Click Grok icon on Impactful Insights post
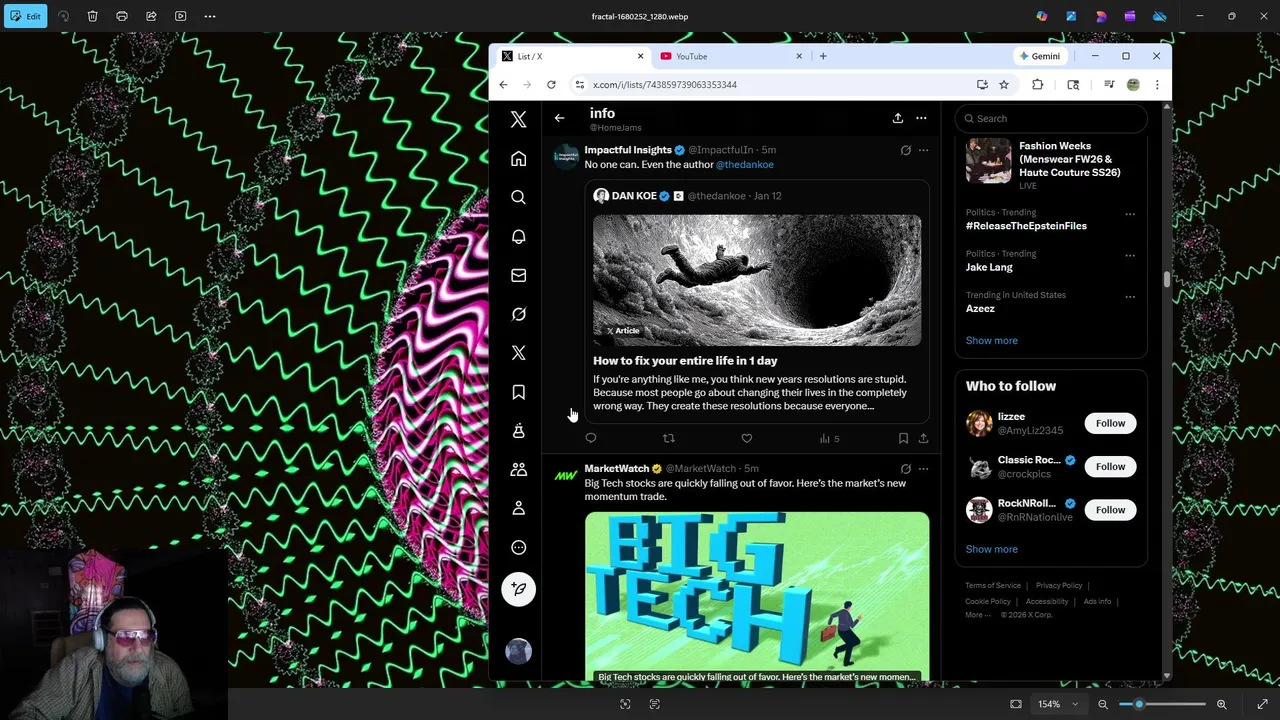The height and width of the screenshot is (720, 1280). [x=905, y=150]
